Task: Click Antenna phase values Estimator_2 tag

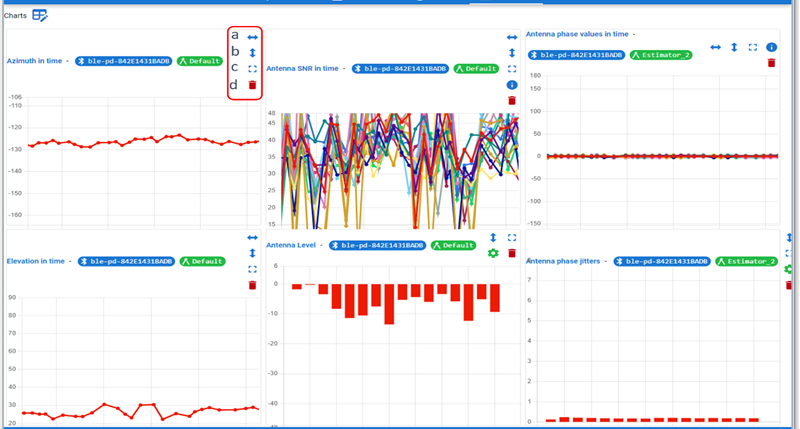Action: pyautogui.click(x=661, y=55)
